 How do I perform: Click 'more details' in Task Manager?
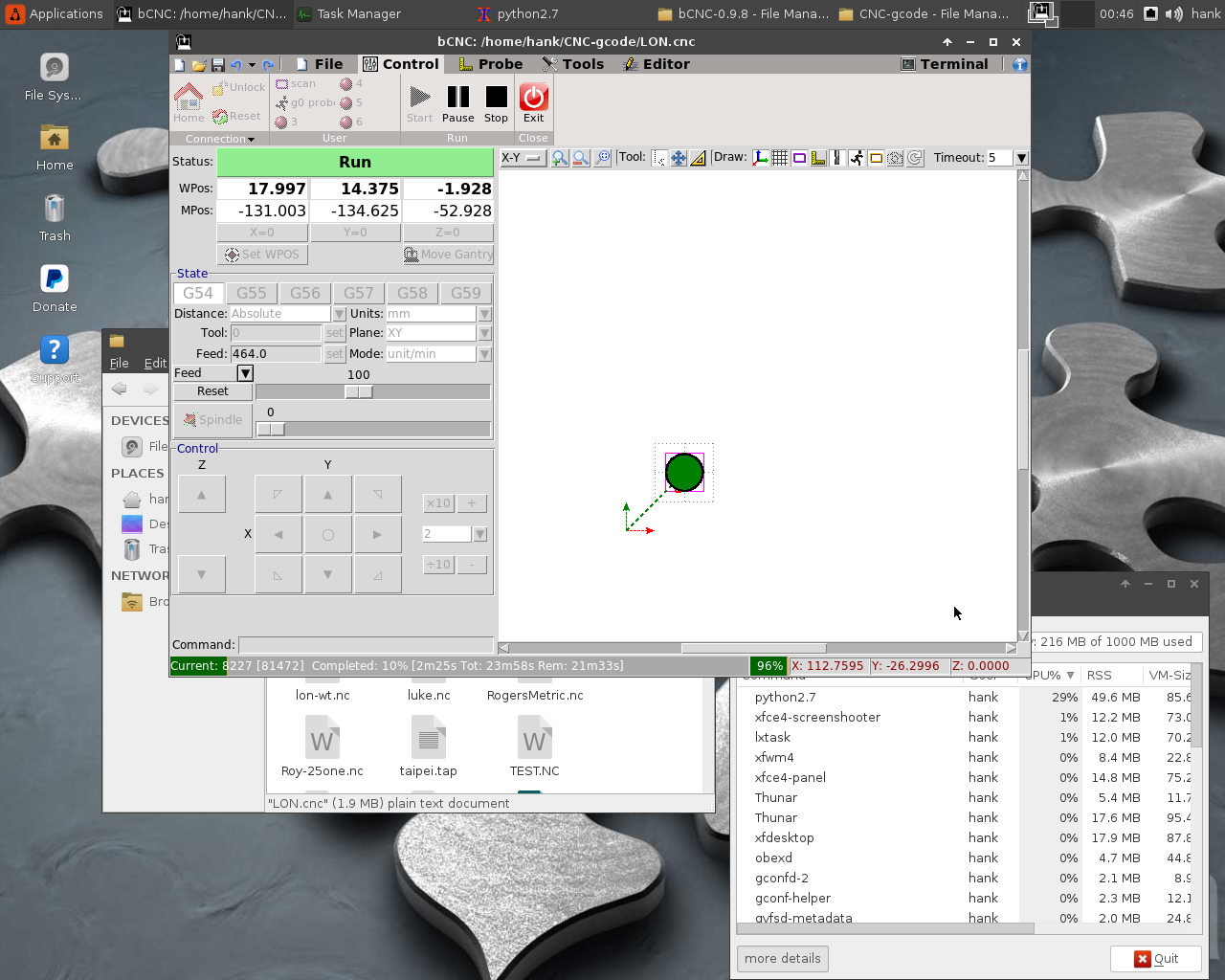[783, 959]
